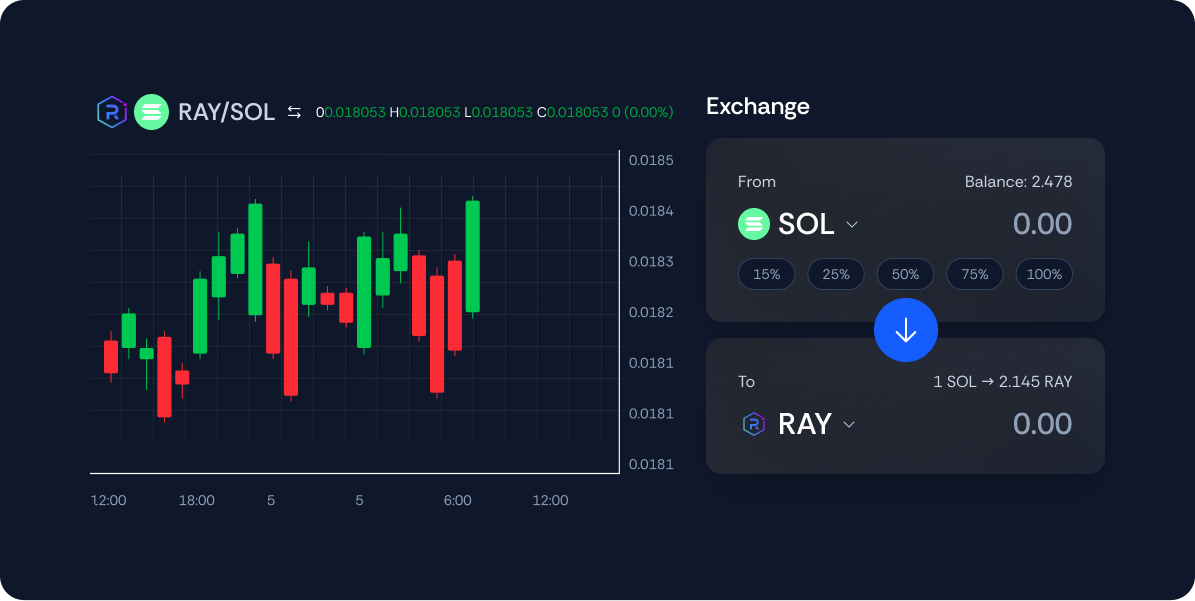Choose the 75% amount button

pos(975,274)
